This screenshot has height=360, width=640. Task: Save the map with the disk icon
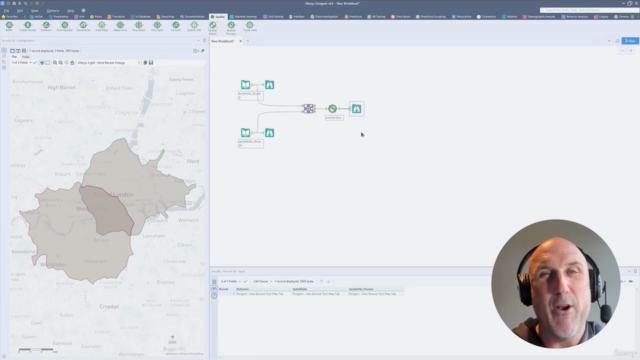[151, 63]
